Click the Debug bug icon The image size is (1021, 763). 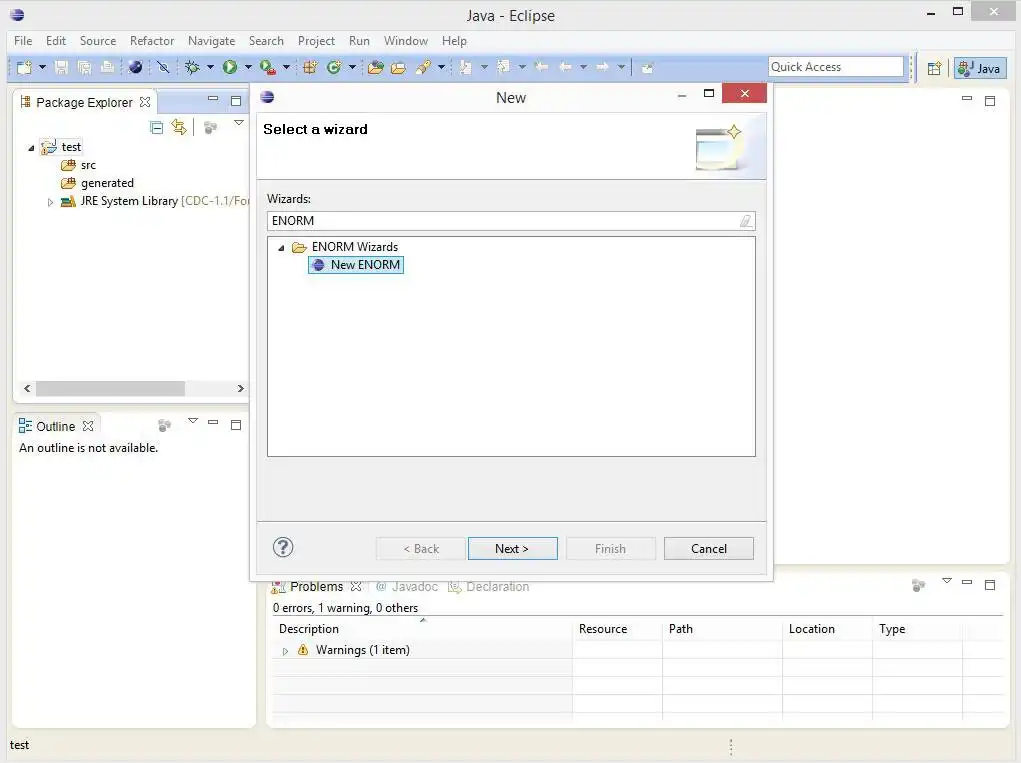tap(192, 67)
